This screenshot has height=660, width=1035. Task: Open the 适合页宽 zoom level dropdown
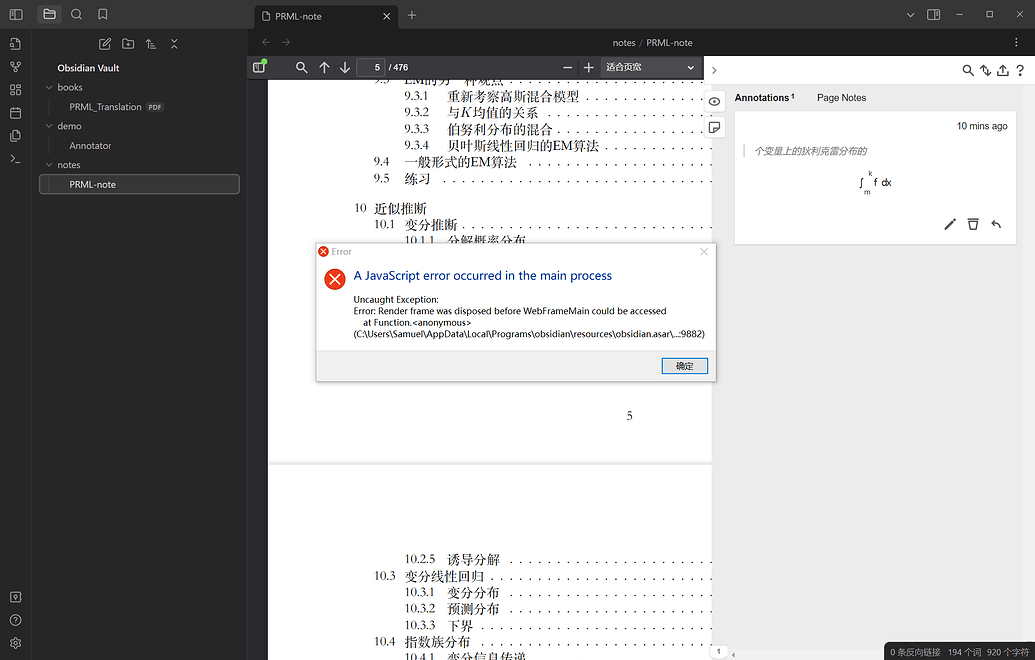[648, 67]
